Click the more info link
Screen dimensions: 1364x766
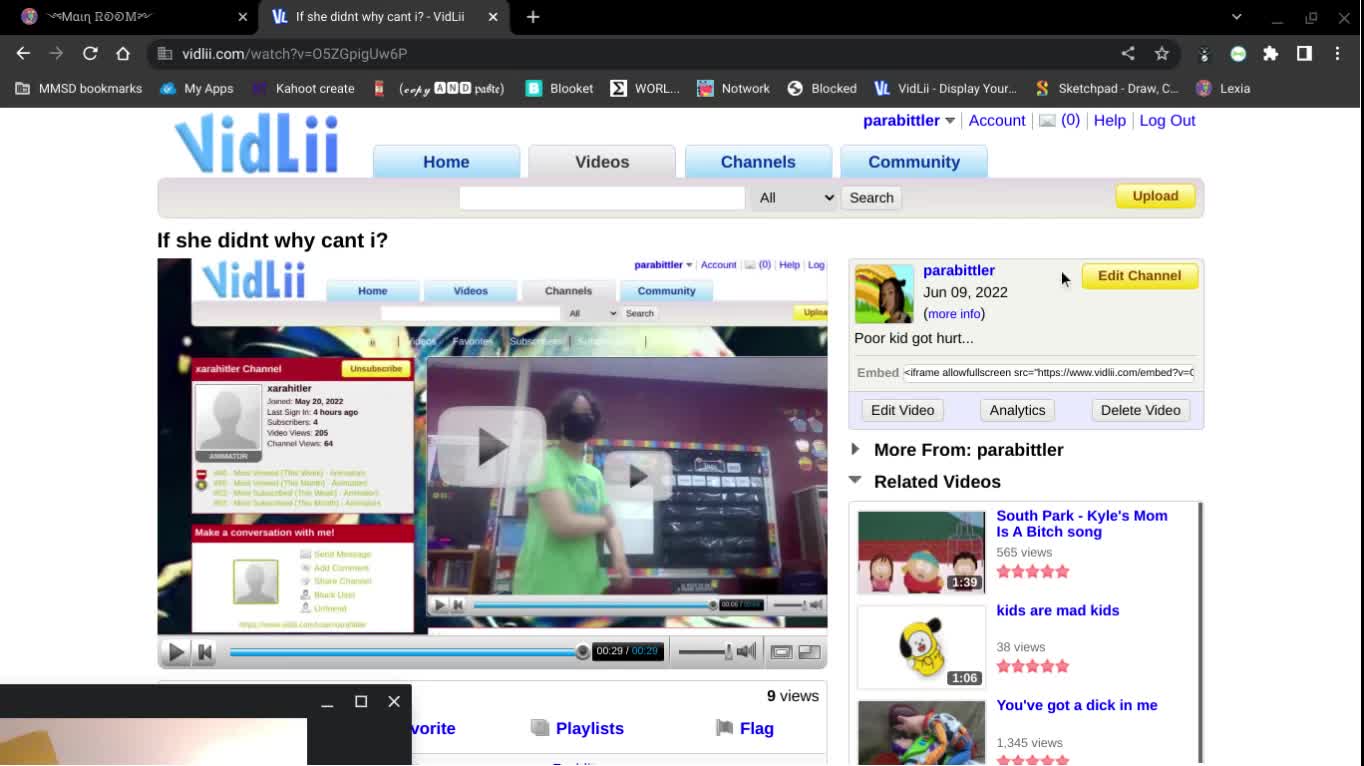954,313
